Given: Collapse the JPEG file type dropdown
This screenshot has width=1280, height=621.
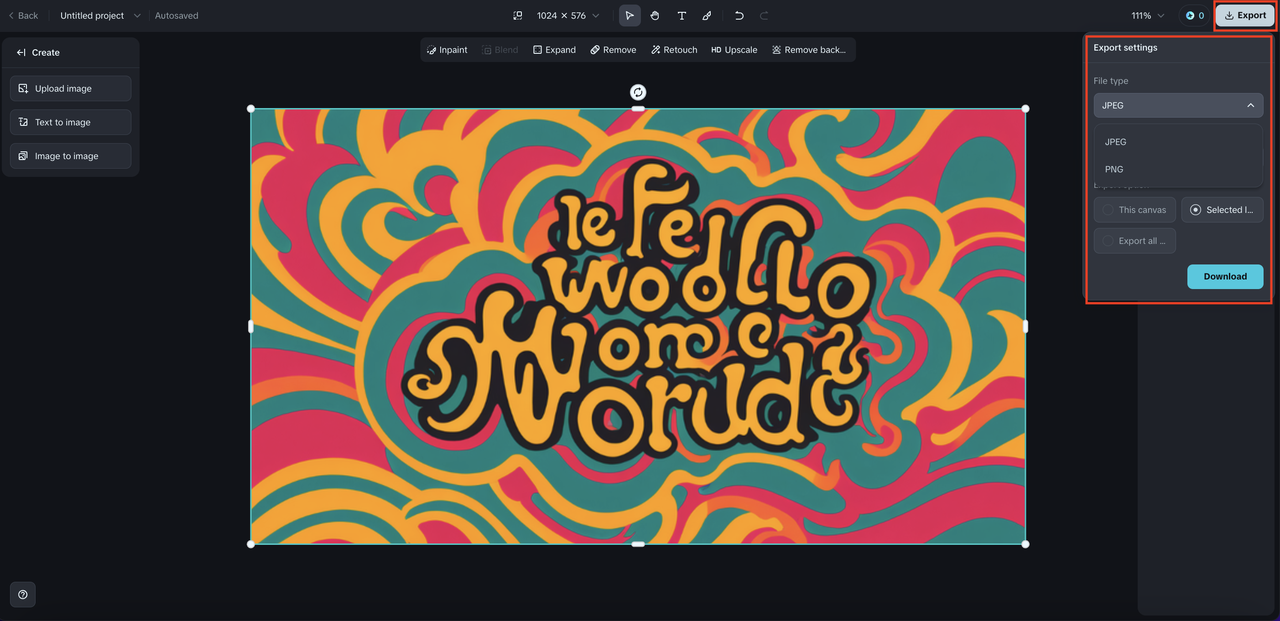Looking at the screenshot, I should tap(1178, 105).
